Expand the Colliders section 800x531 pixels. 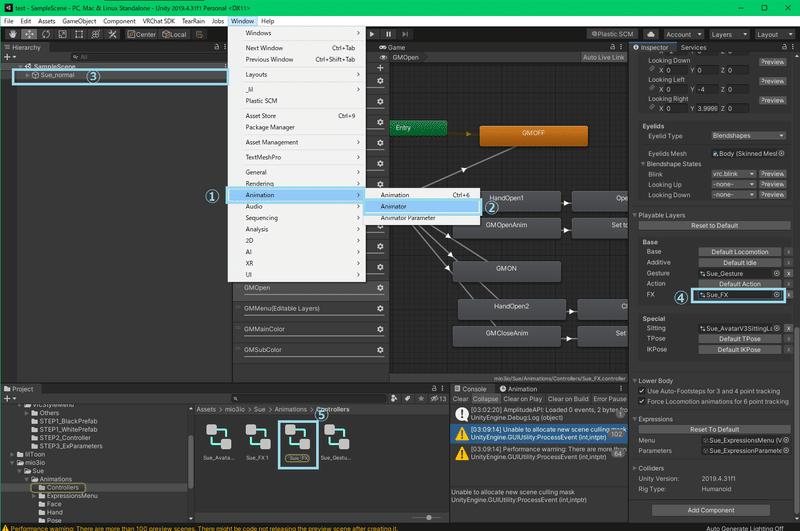pyautogui.click(x=635, y=468)
